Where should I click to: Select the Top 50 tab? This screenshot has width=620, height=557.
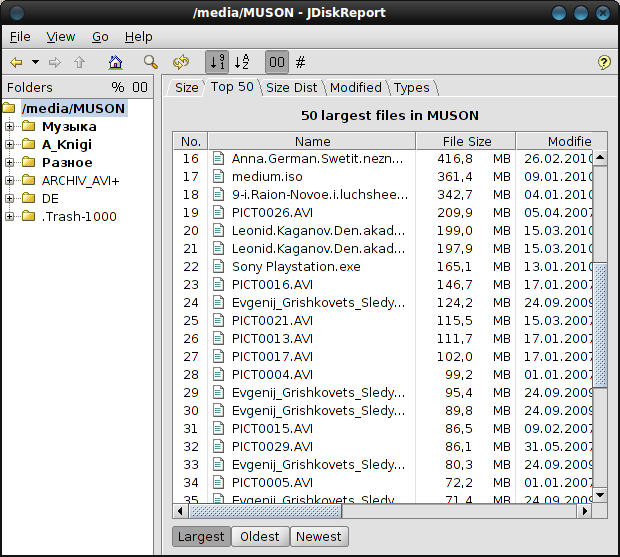click(x=232, y=87)
